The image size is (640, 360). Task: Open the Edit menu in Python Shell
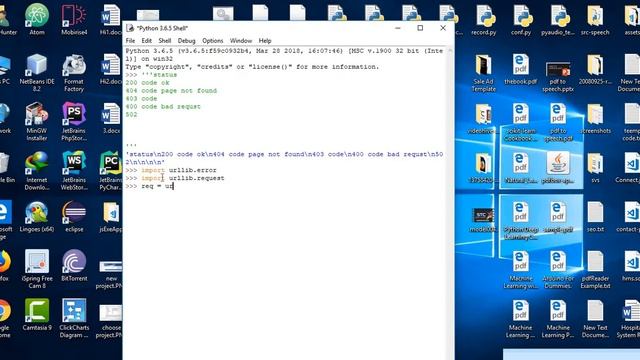(147, 41)
